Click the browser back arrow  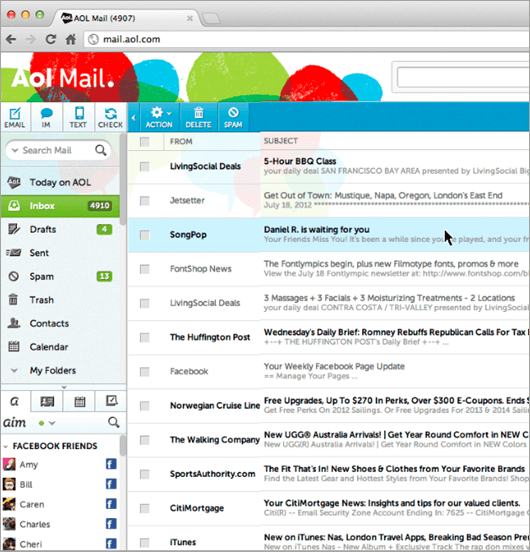pyautogui.click(x=11, y=39)
